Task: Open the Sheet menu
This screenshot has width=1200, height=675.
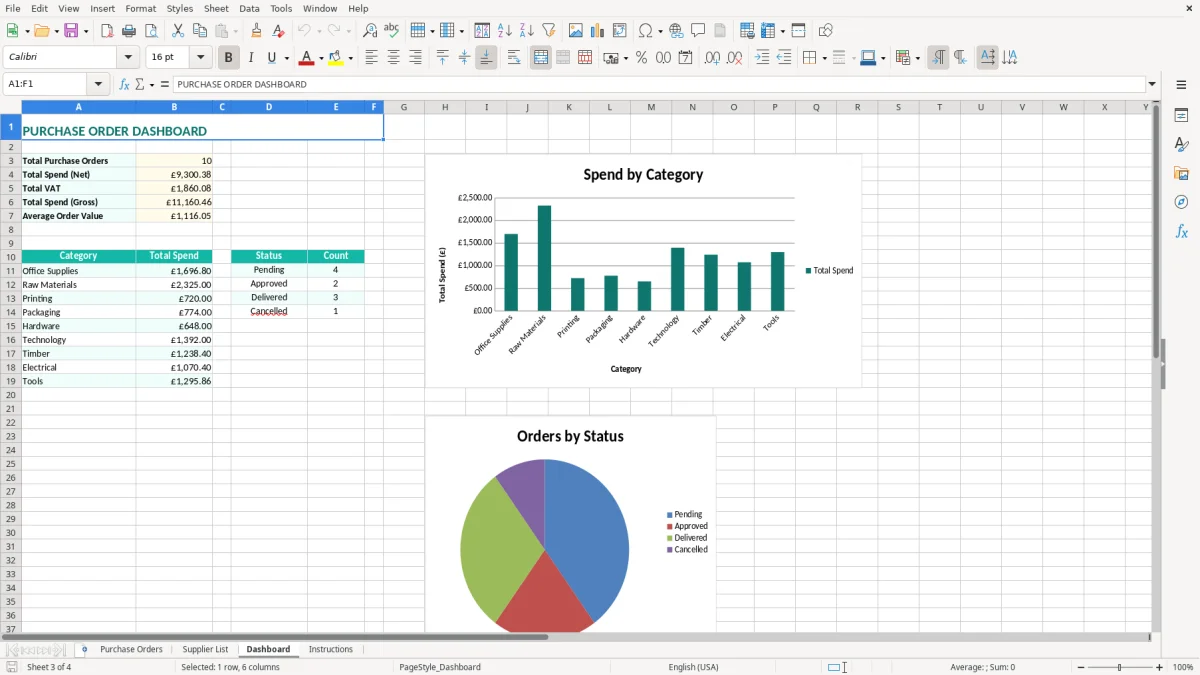Action: coord(216,8)
